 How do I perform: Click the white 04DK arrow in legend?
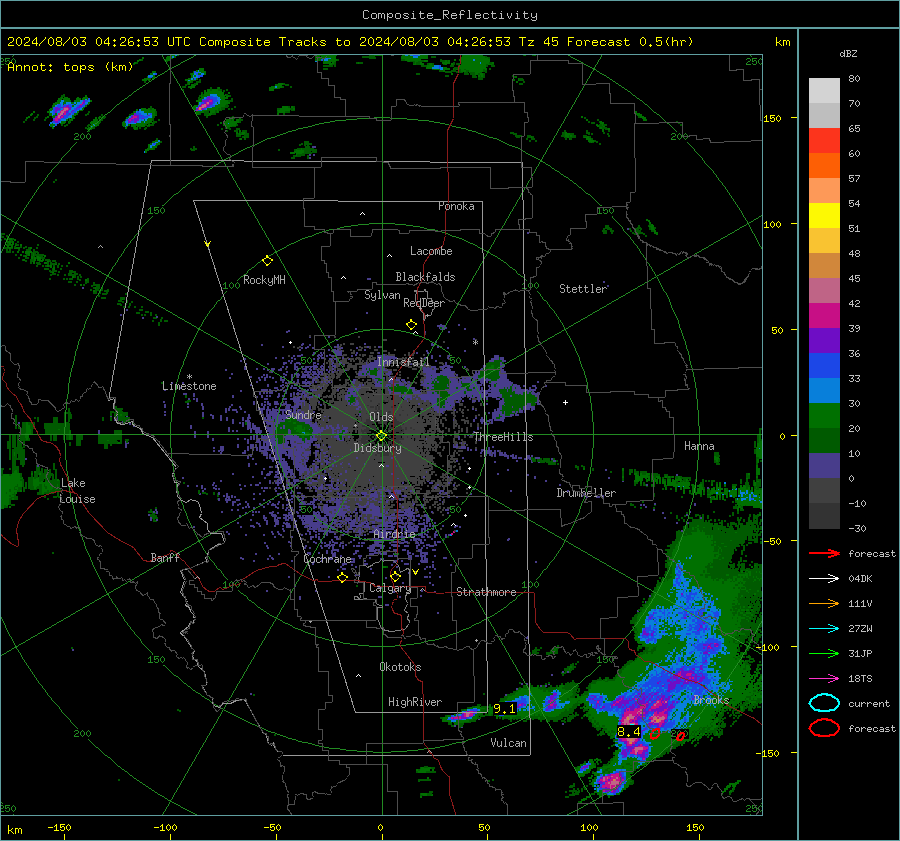(x=824, y=578)
